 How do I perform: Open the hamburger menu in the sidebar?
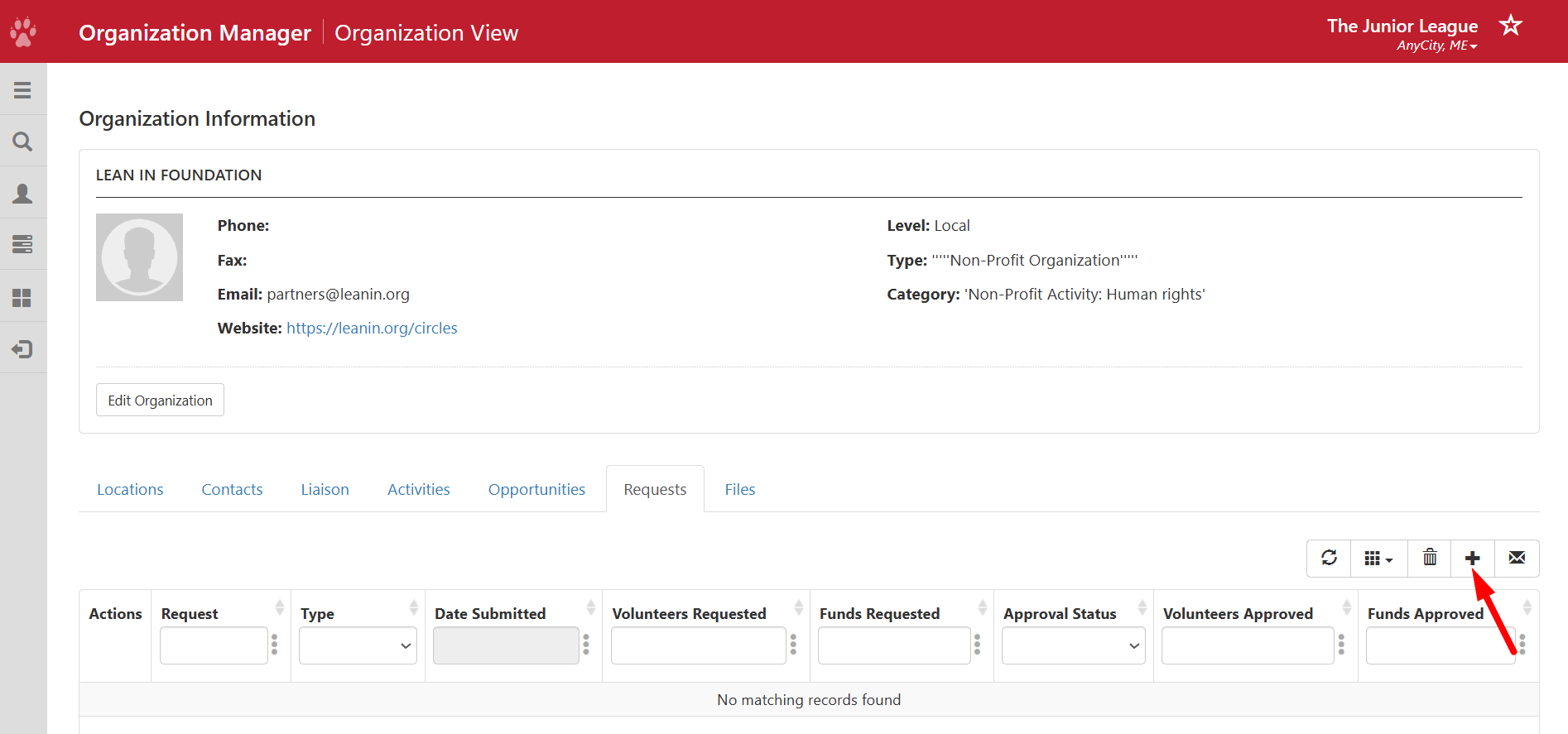coord(23,90)
